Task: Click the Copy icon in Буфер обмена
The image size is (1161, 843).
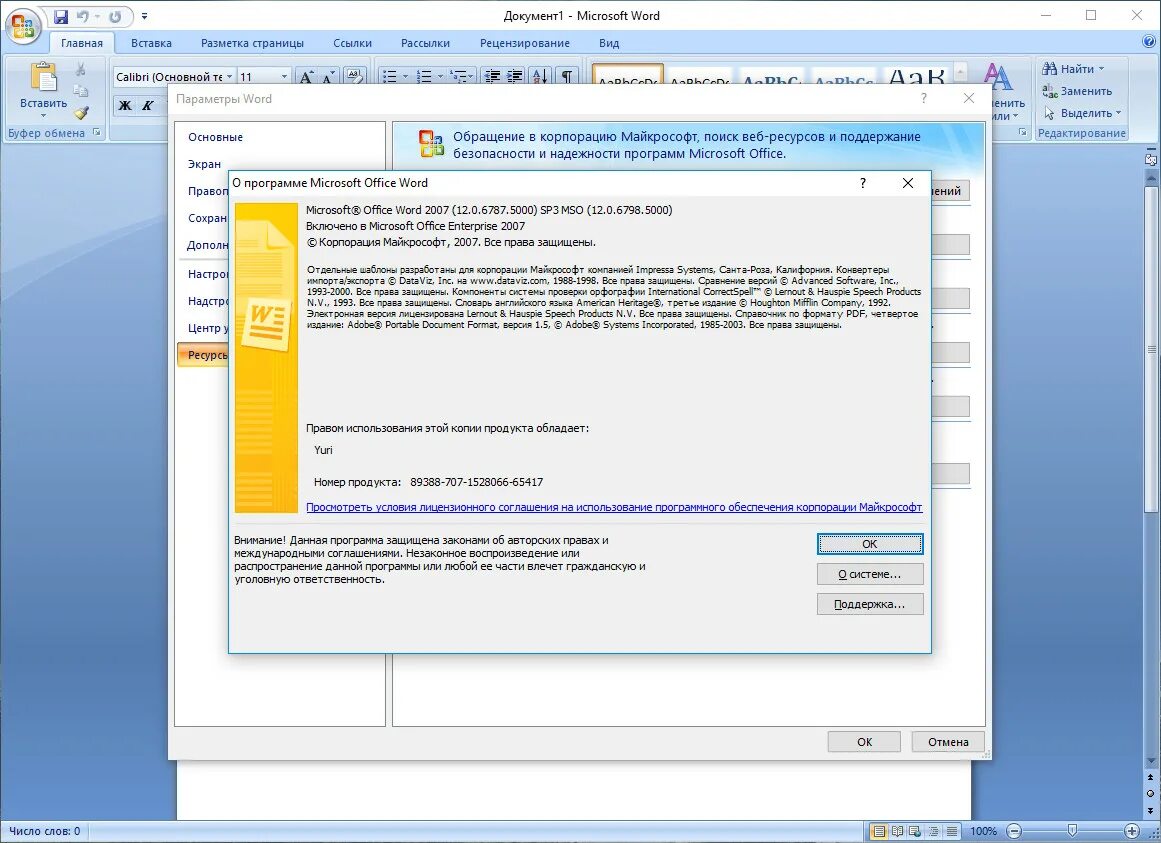Action: [x=81, y=91]
